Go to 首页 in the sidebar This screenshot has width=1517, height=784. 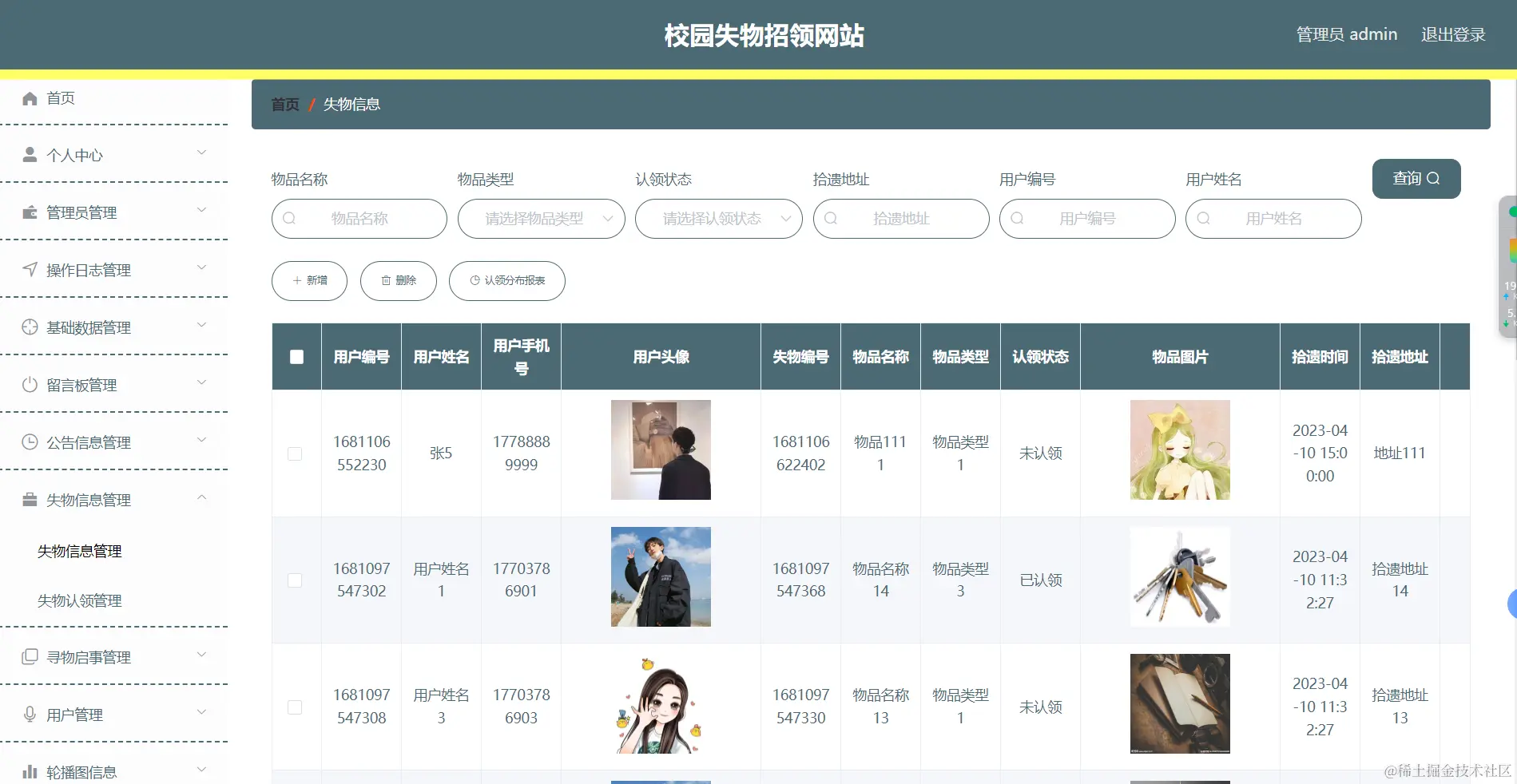coord(61,98)
